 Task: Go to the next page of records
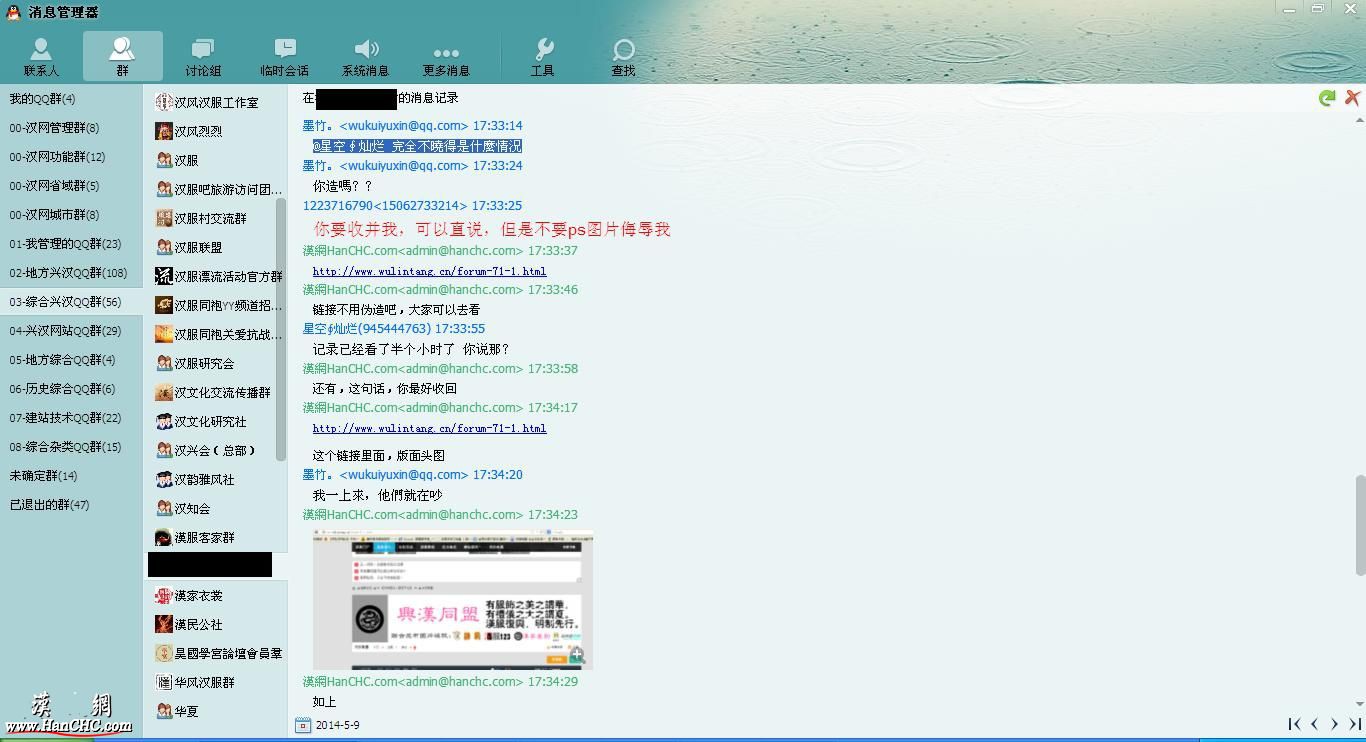1334,724
